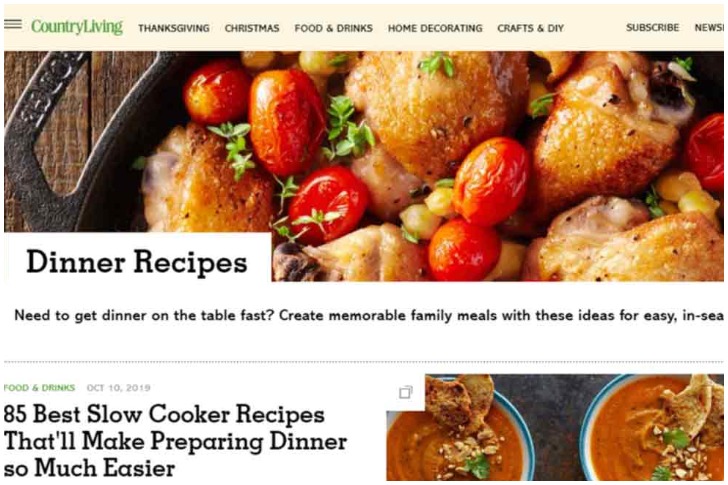Image resolution: width=728 pixels, height=485 pixels.
Task: Click the Newsletter link in header
Action: click(x=709, y=28)
